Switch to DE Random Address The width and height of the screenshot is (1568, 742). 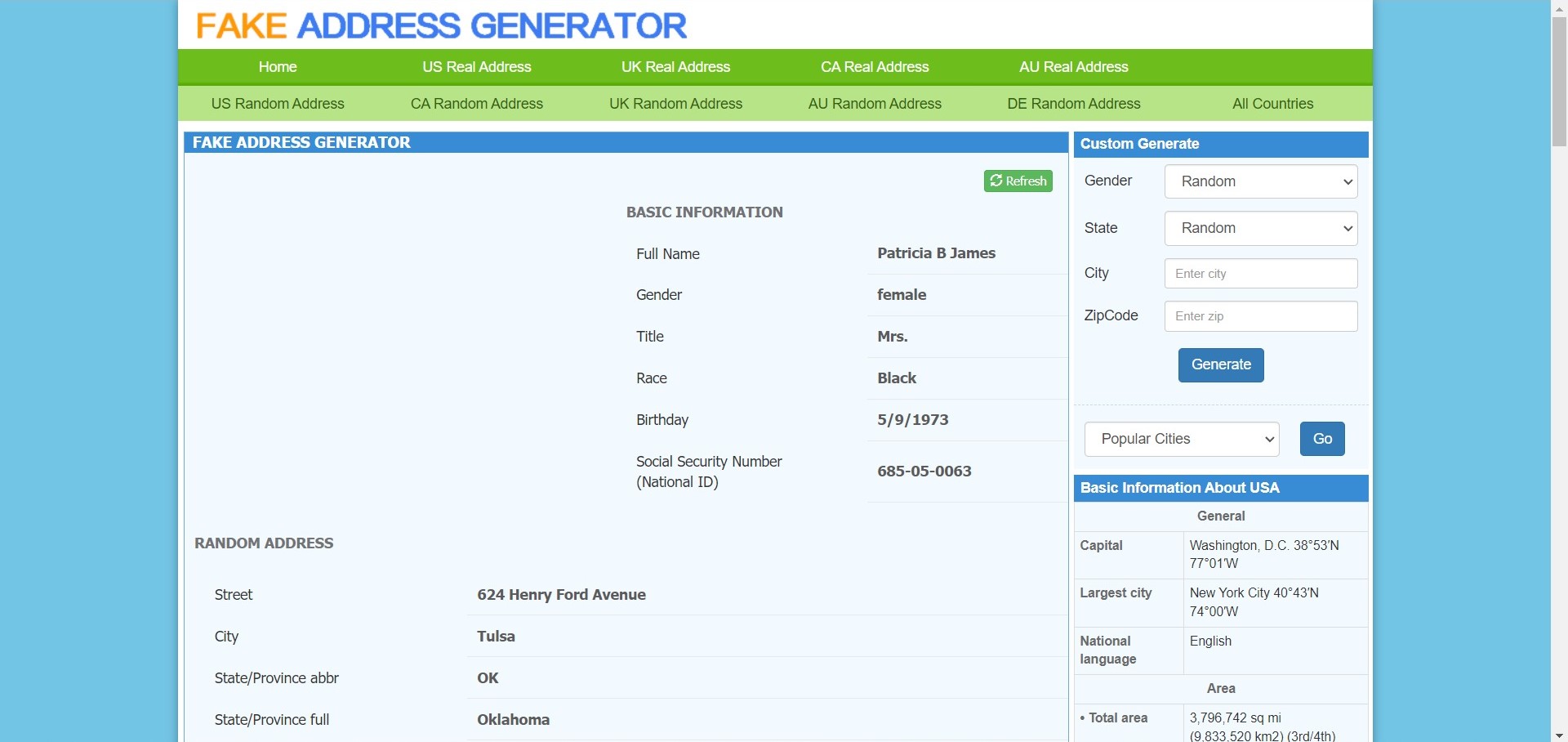[x=1073, y=104]
